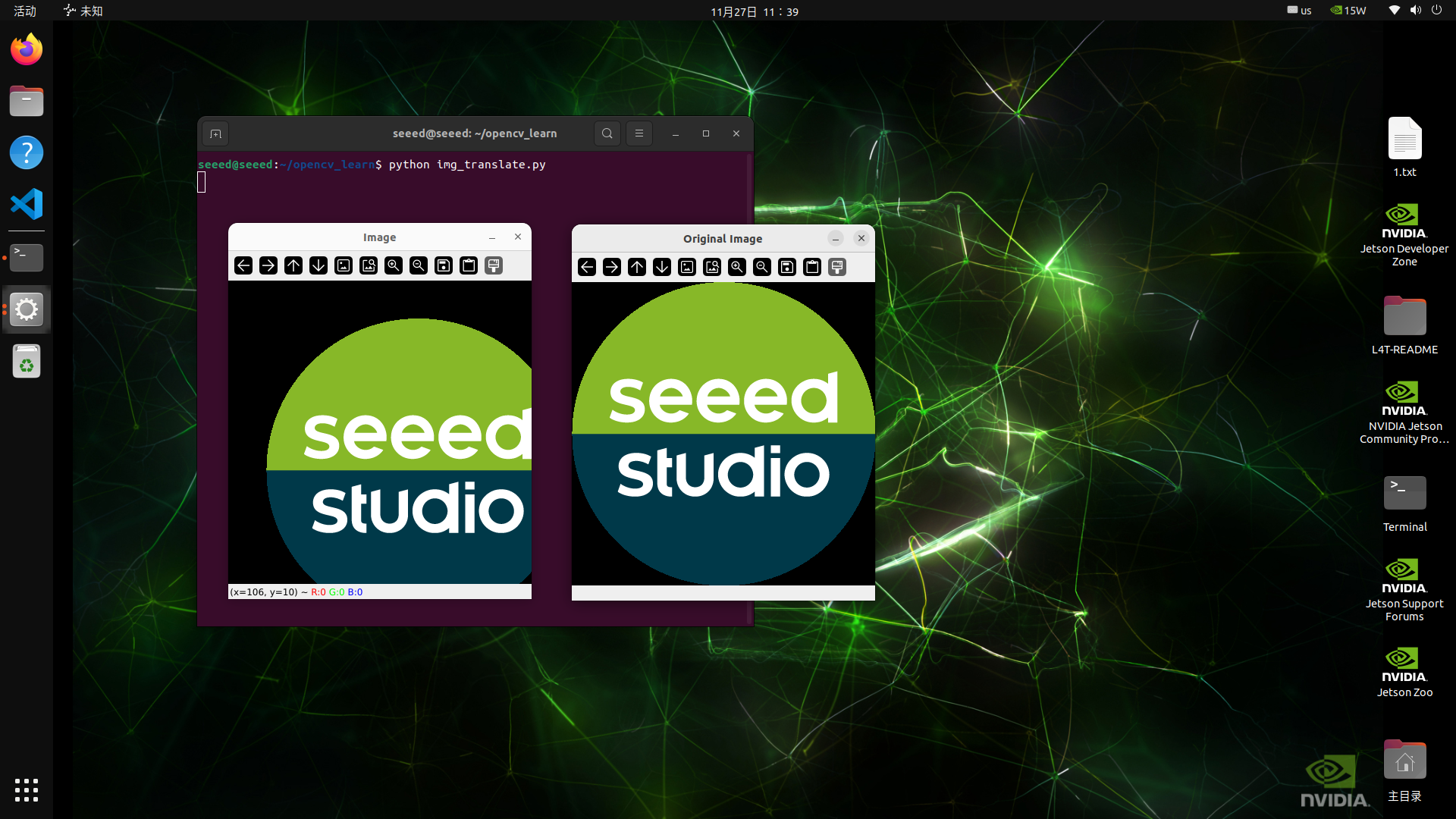Open the terminal hamburger menu

click(639, 133)
